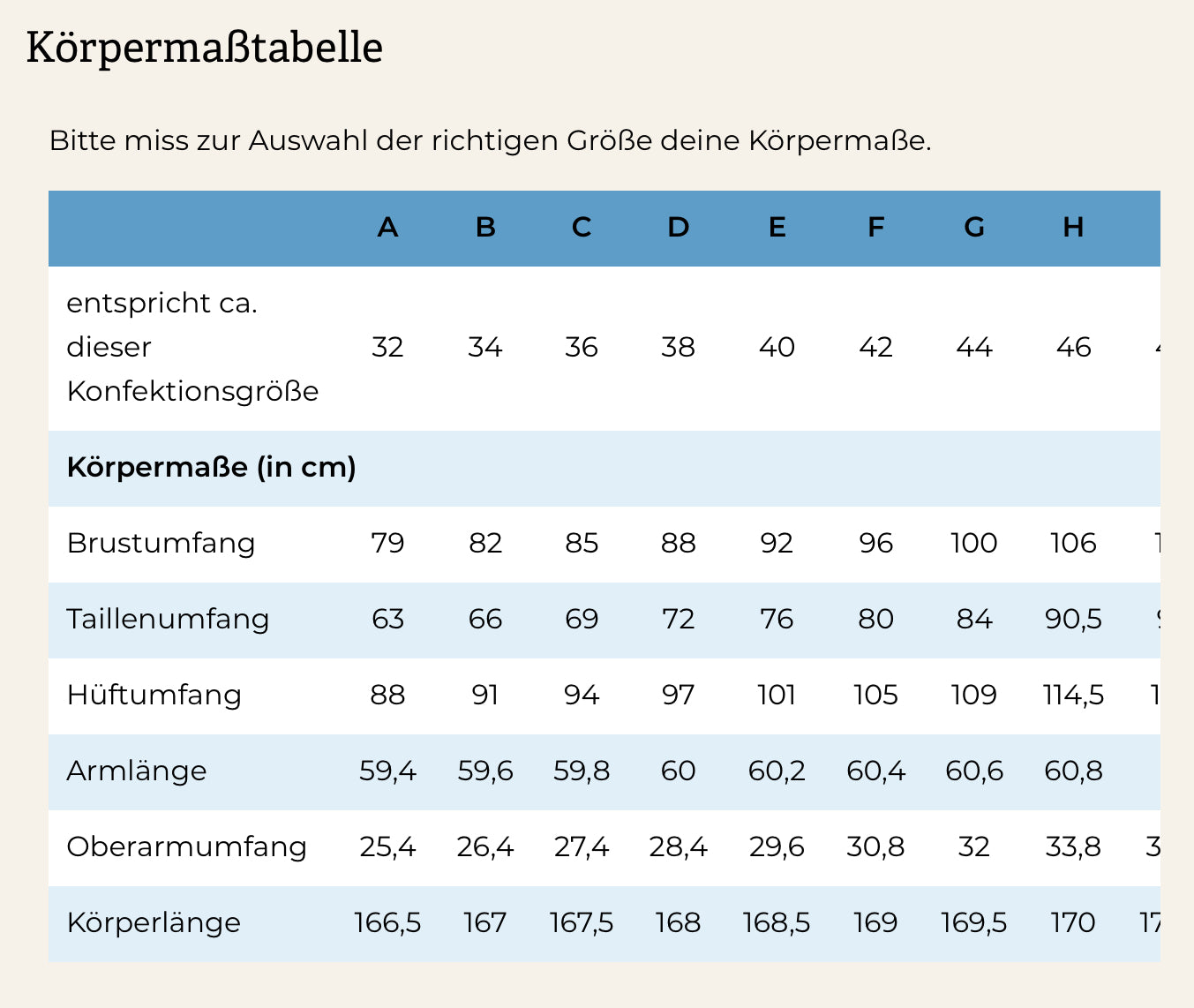Click the Körpermaße (in cm) section header
Viewport: 1194px width, 1008px height.
click(211, 467)
